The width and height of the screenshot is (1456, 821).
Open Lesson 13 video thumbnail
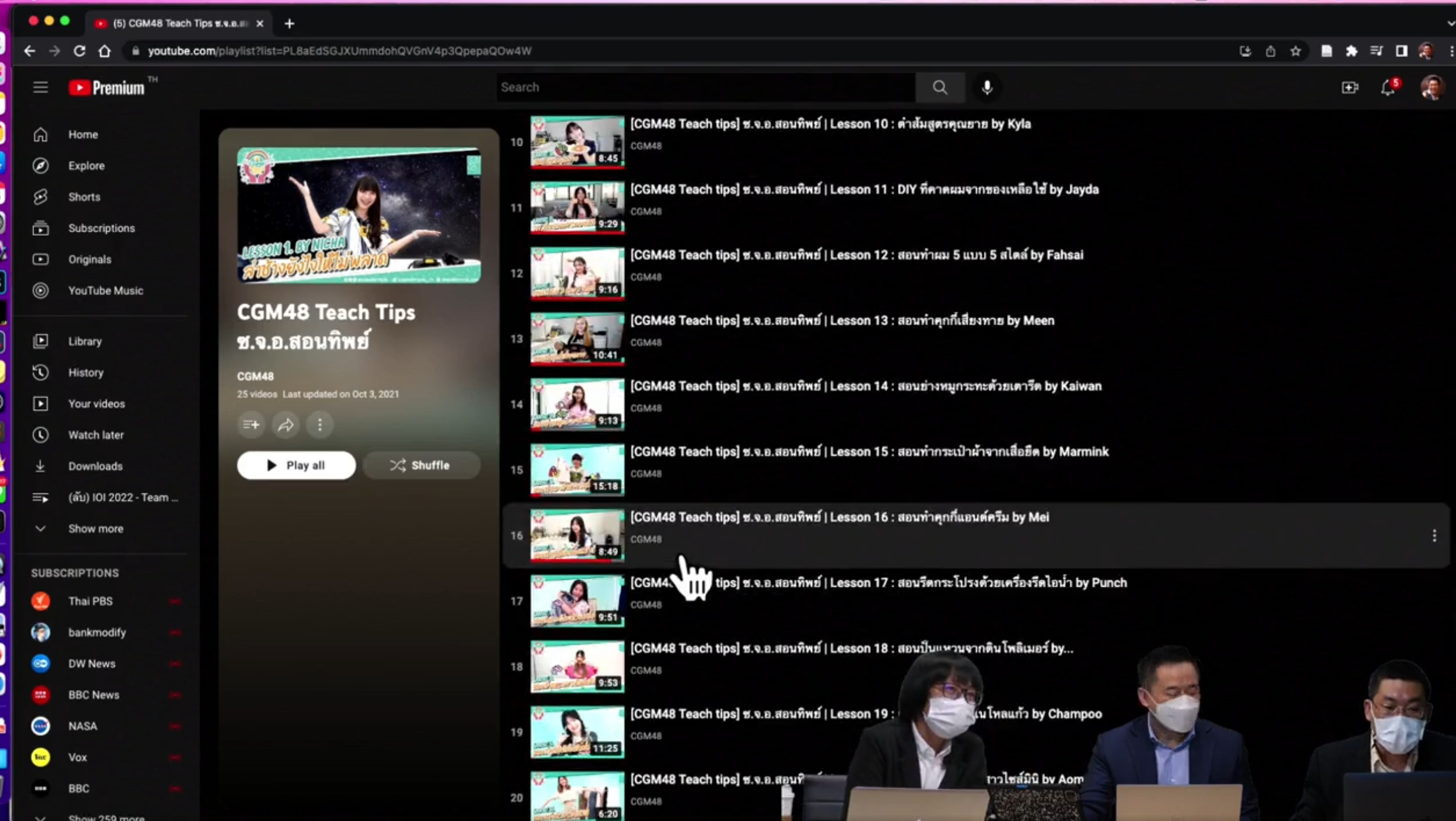coord(577,338)
